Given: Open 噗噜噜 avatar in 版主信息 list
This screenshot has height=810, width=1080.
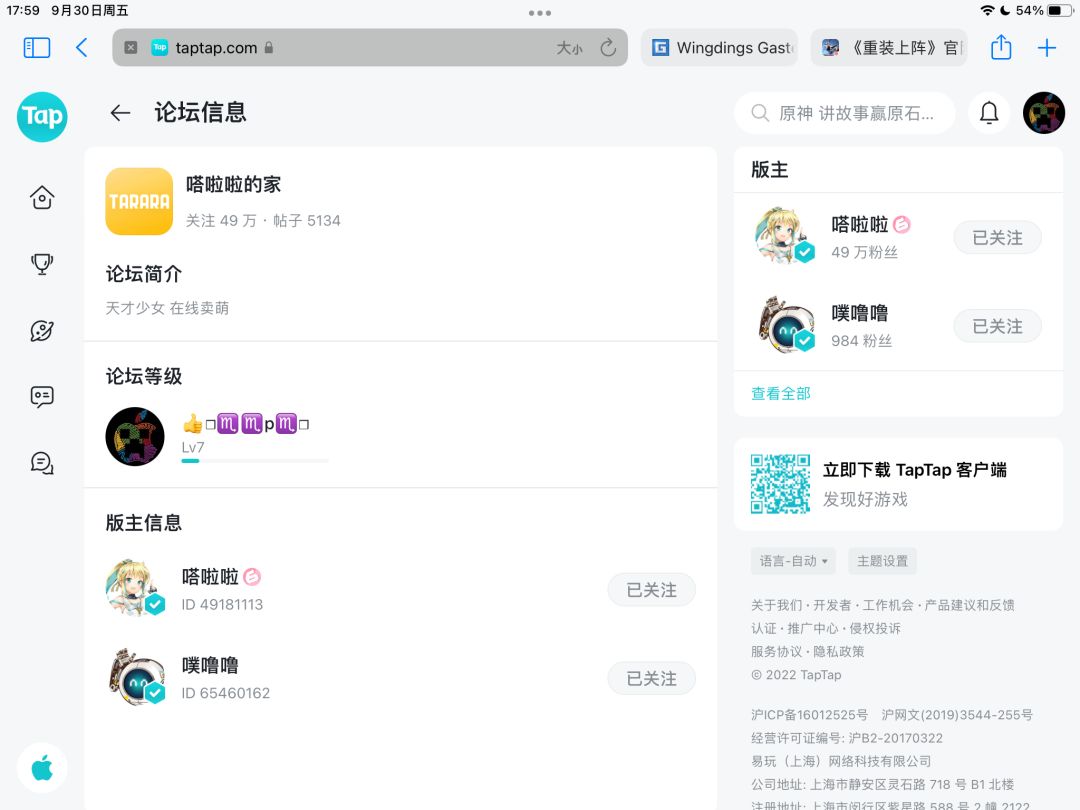Looking at the screenshot, I should tap(136, 676).
